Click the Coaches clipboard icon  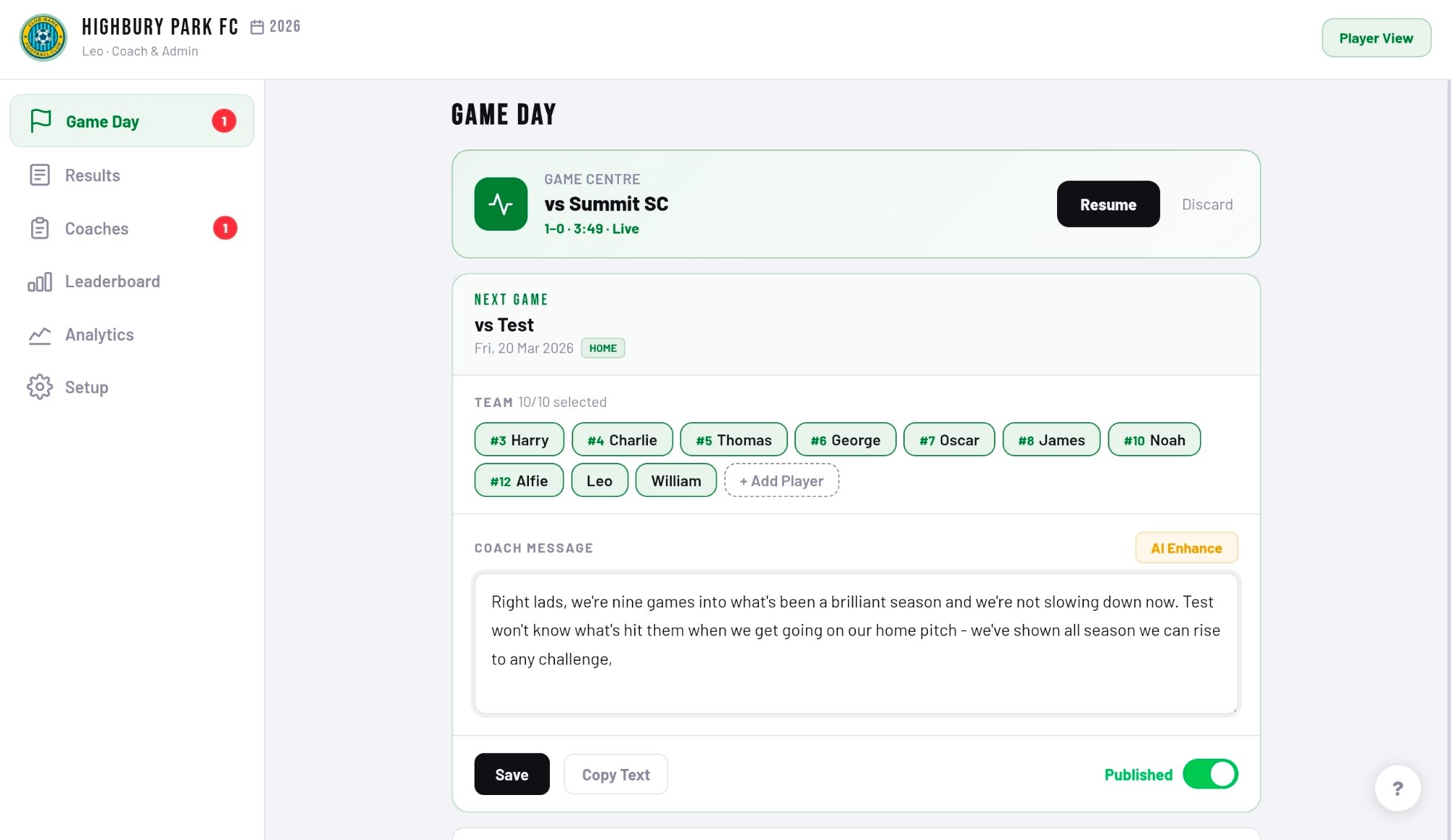[x=40, y=228]
